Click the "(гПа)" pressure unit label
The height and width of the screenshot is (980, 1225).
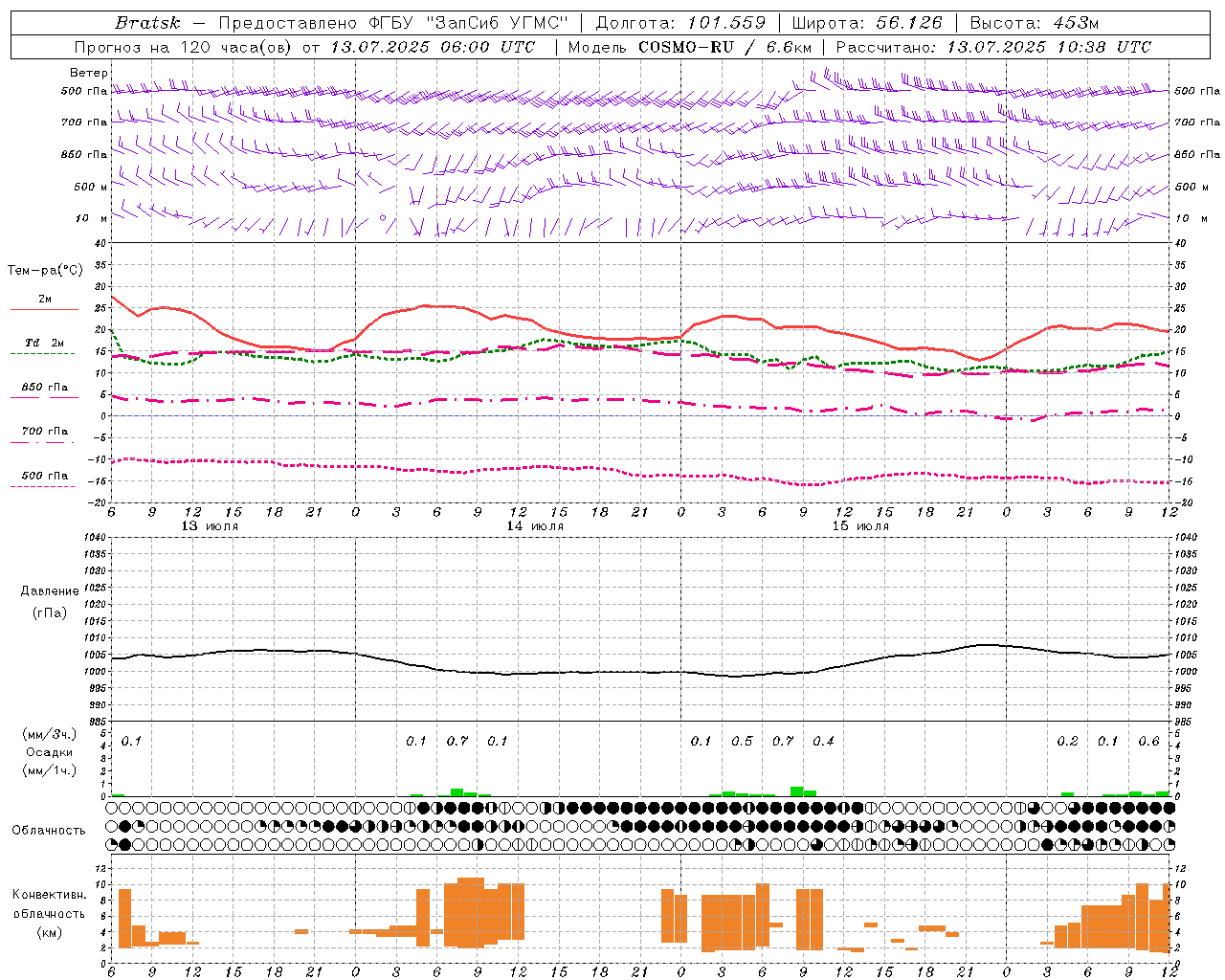[50, 612]
